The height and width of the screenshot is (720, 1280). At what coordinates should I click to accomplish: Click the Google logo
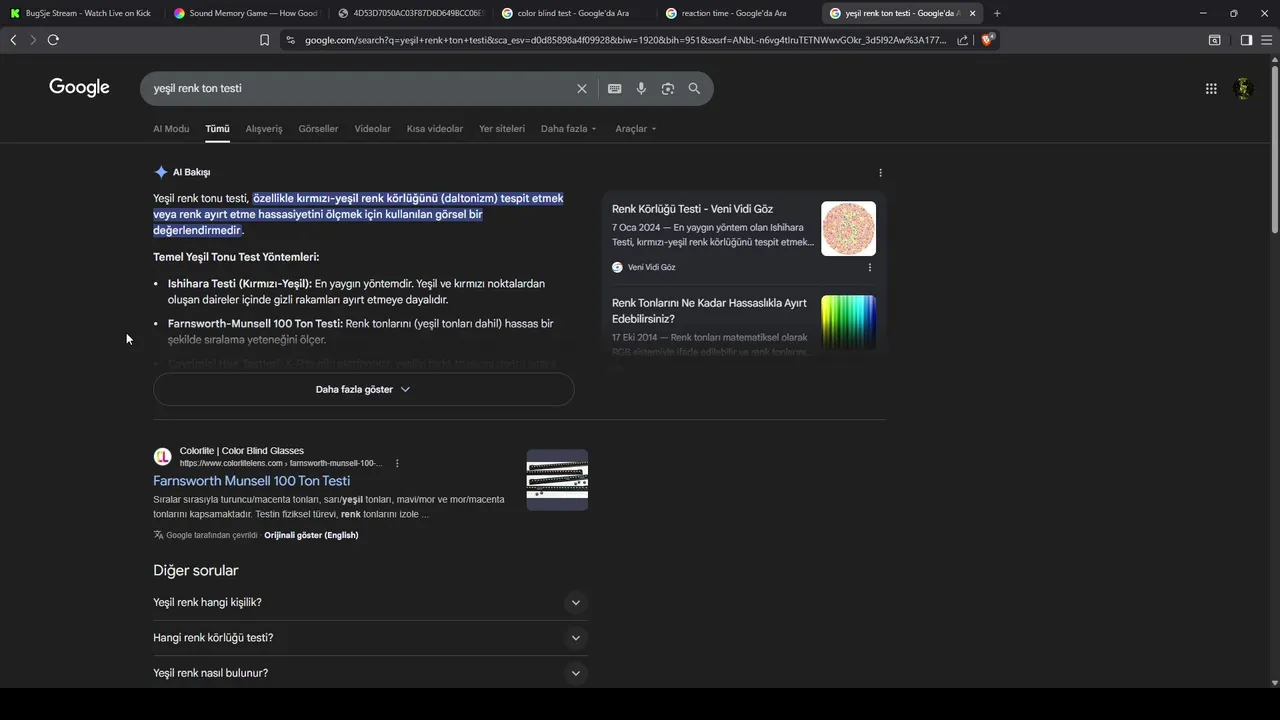[x=79, y=88]
